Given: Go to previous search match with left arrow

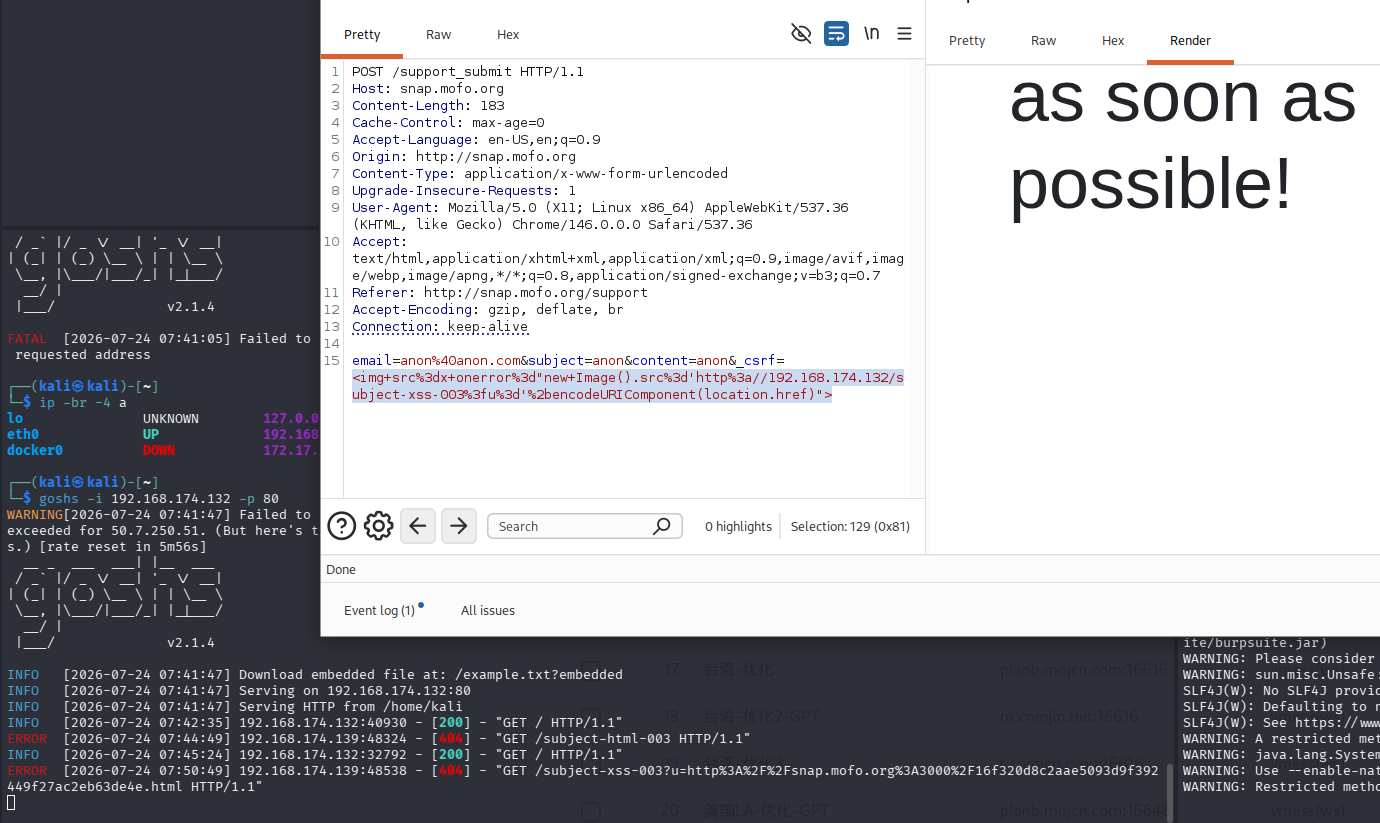Looking at the screenshot, I should 418,526.
